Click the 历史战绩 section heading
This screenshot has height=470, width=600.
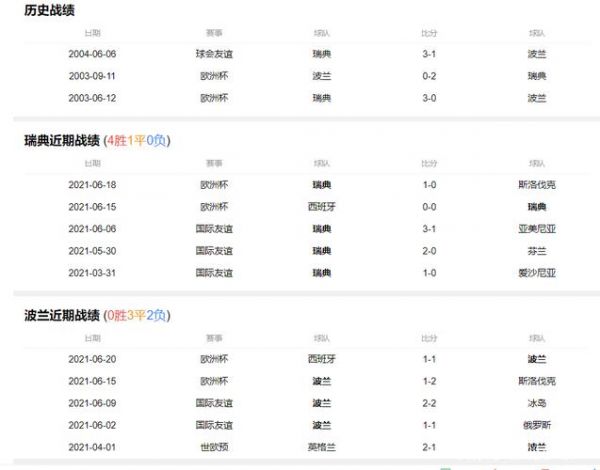point(49,10)
